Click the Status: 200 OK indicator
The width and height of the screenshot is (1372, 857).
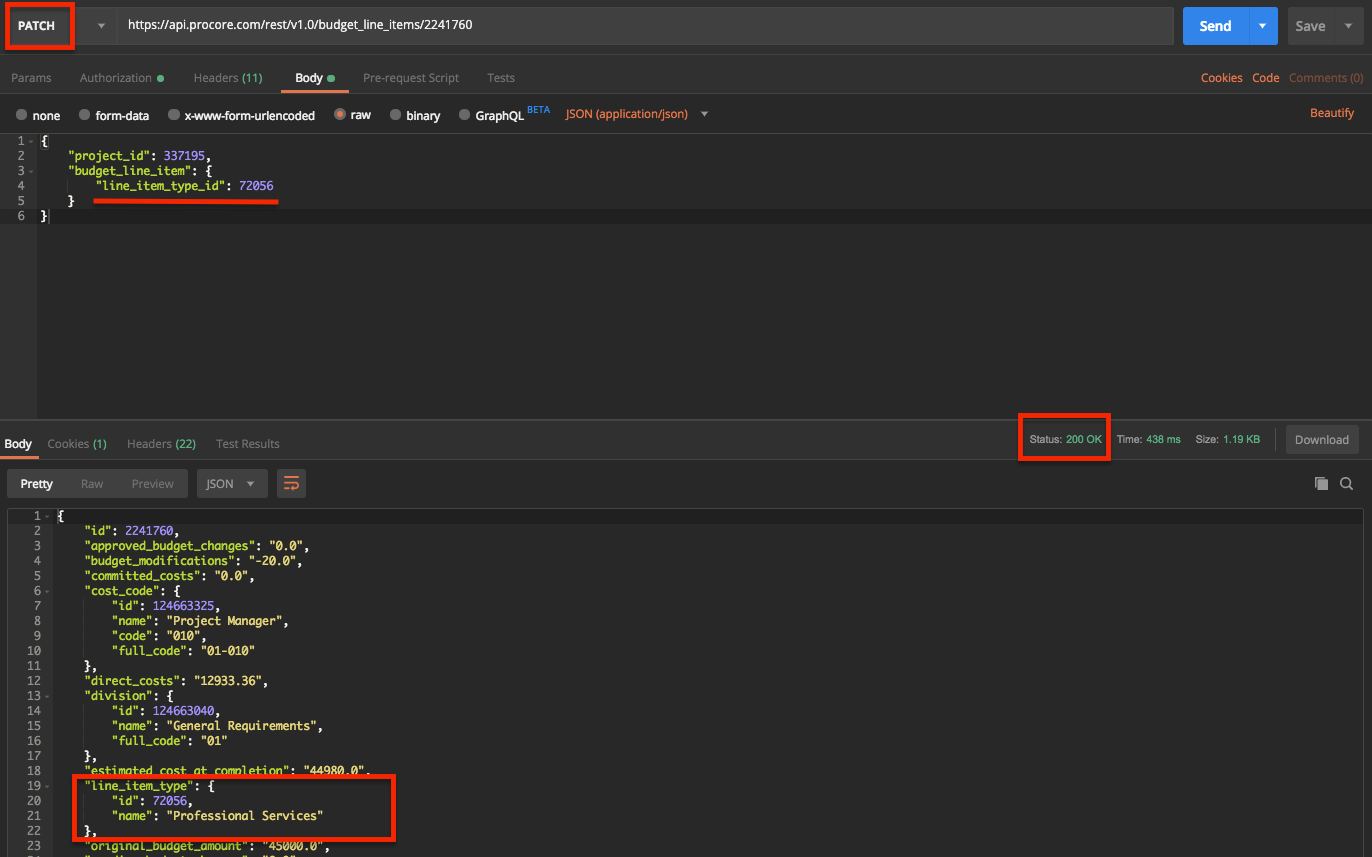point(1066,440)
